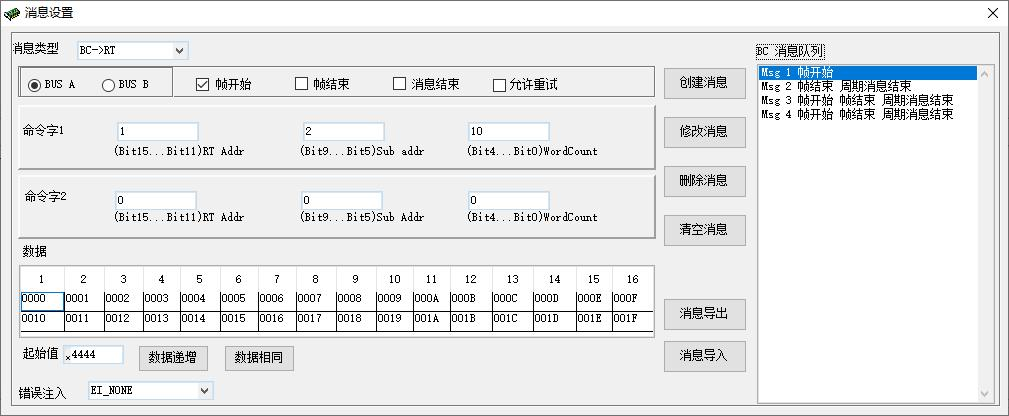
Task: Select Msg 3 in the BC message queue
Action: 856,101
